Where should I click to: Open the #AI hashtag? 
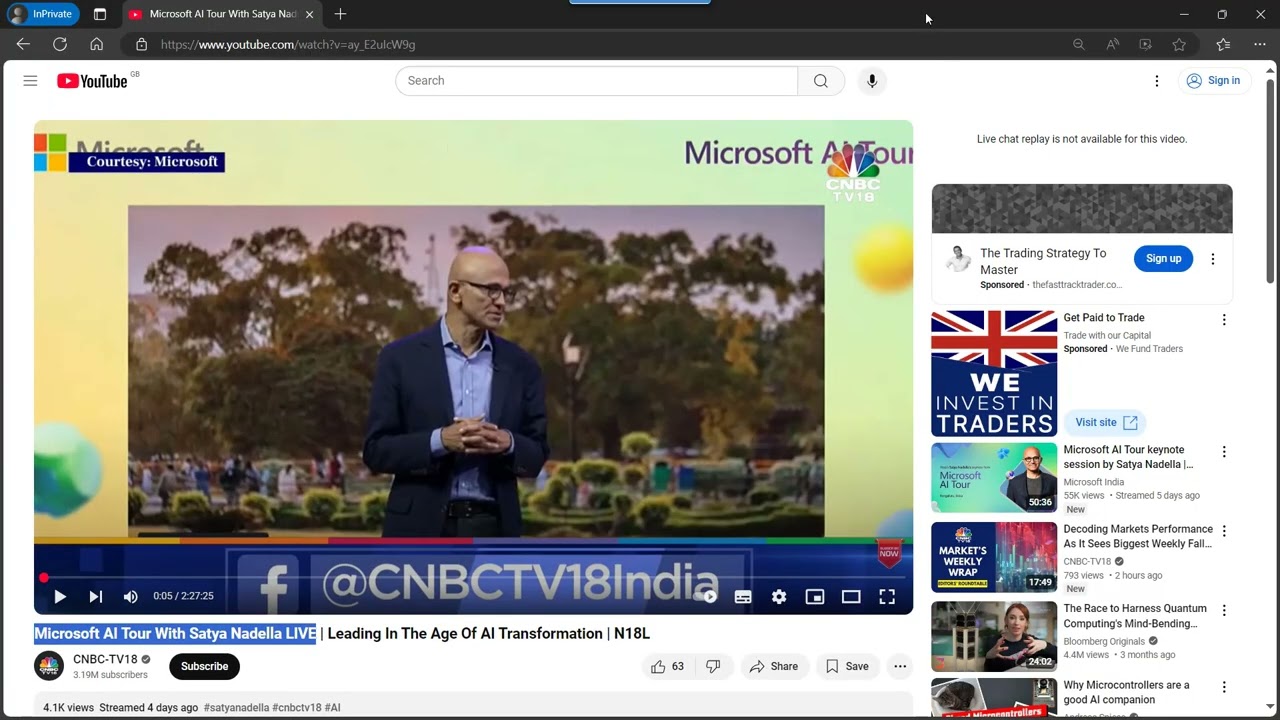pos(333,708)
